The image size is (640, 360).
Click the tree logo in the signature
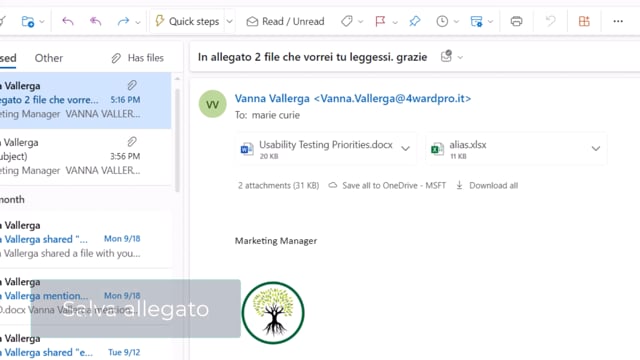273,313
